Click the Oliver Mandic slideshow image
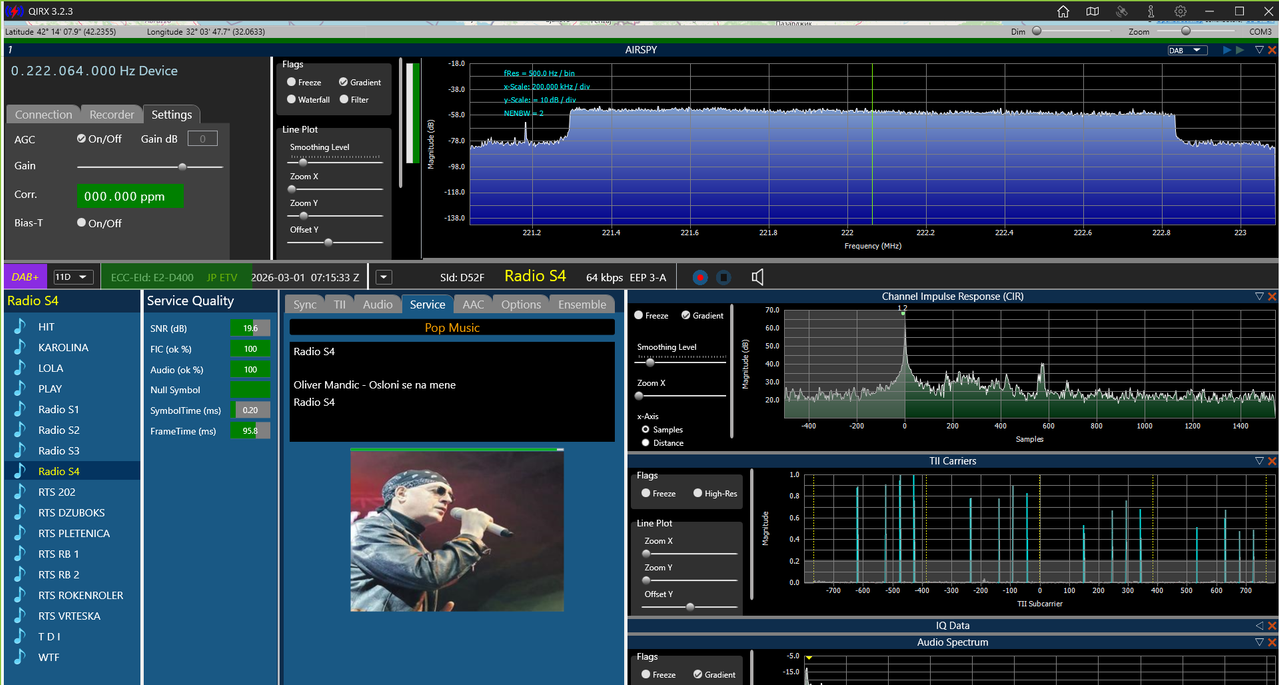This screenshot has height=685, width=1279. 457,530
